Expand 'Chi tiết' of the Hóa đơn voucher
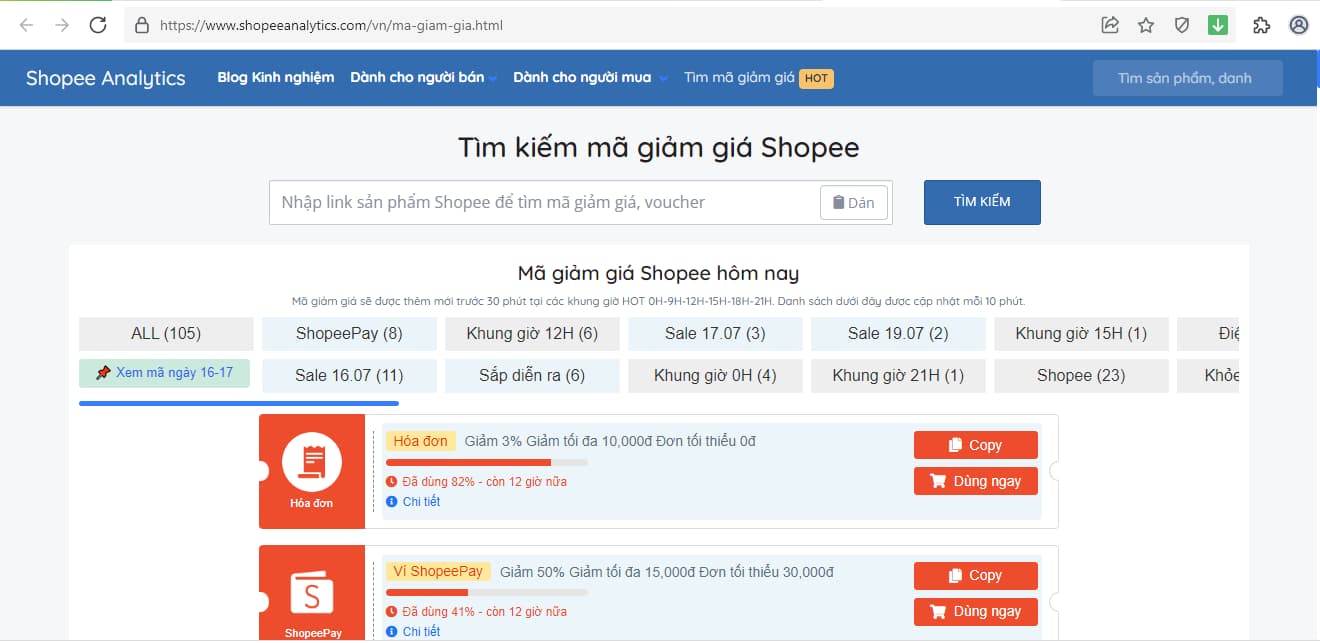 click(x=421, y=502)
